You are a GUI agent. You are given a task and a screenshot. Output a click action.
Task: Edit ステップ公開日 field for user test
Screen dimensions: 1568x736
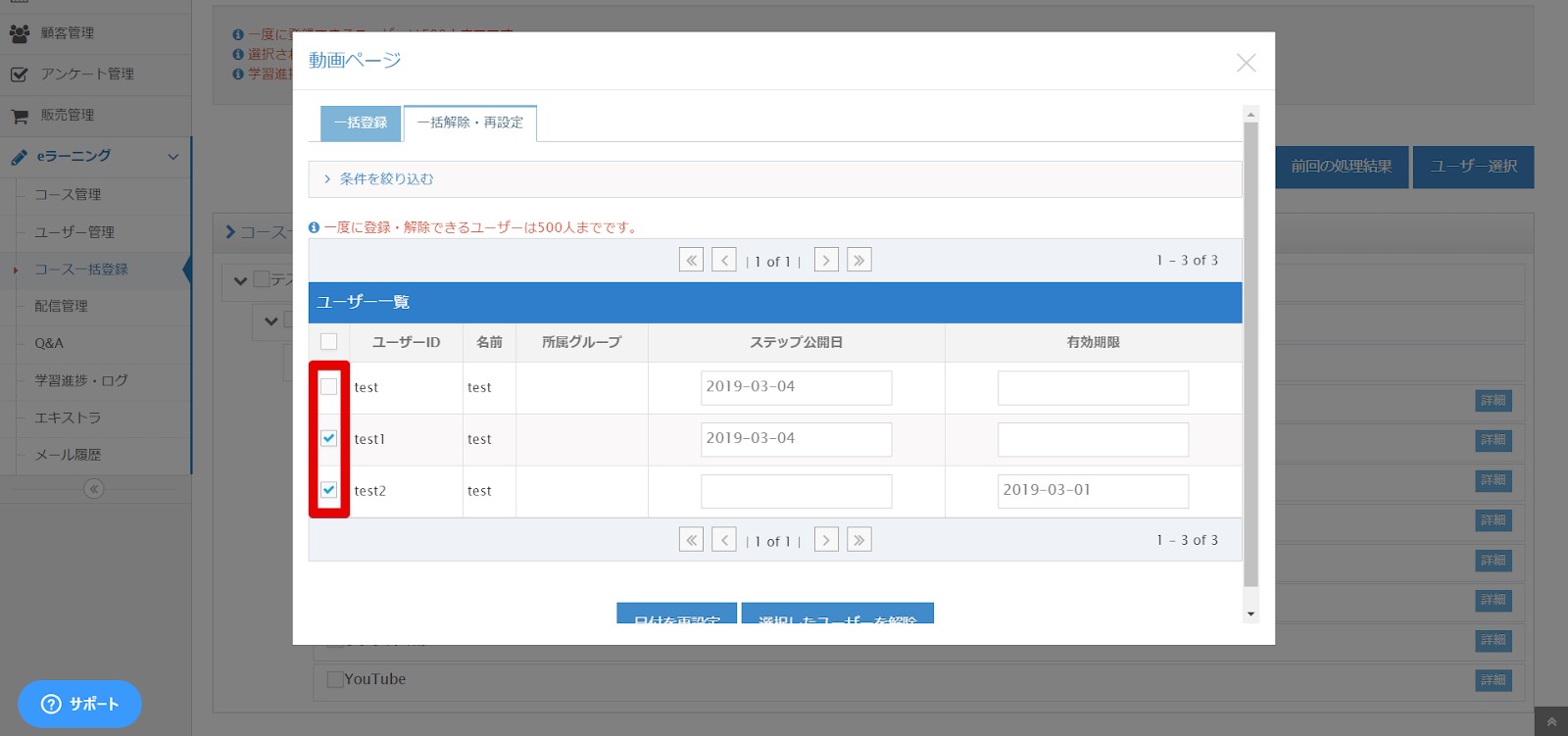[797, 387]
